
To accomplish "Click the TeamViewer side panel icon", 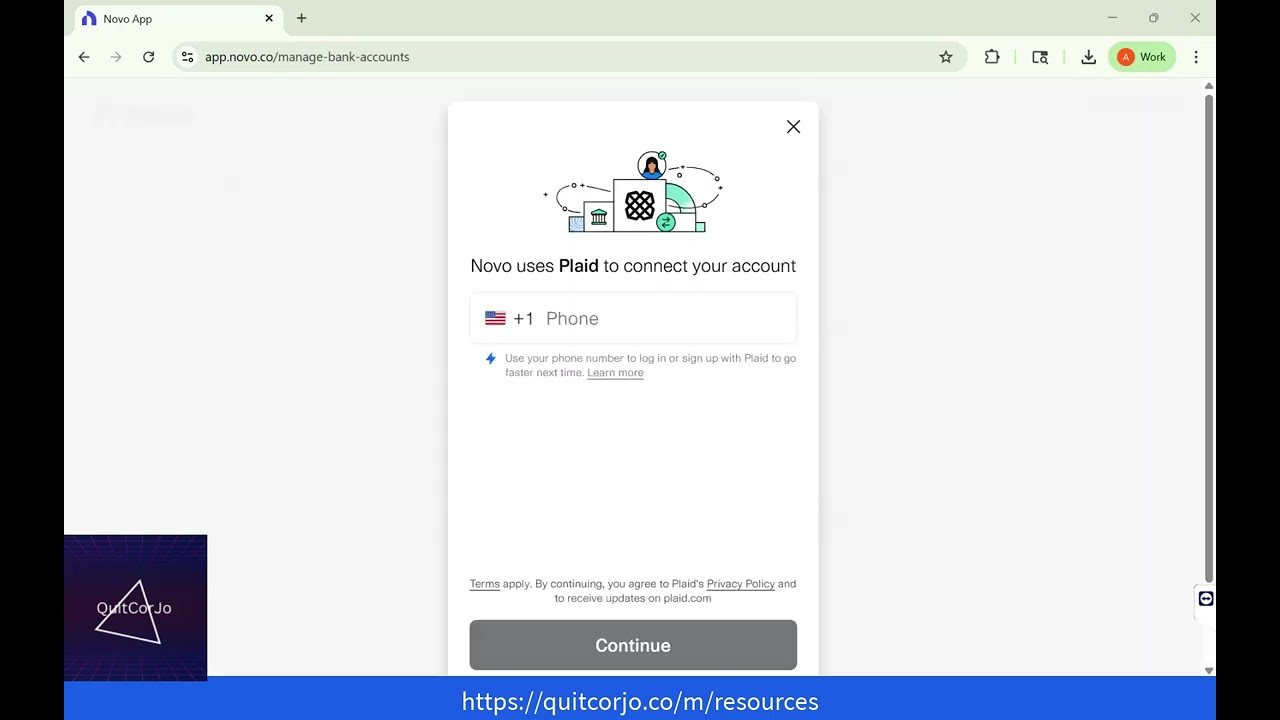I will [x=1206, y=598].
